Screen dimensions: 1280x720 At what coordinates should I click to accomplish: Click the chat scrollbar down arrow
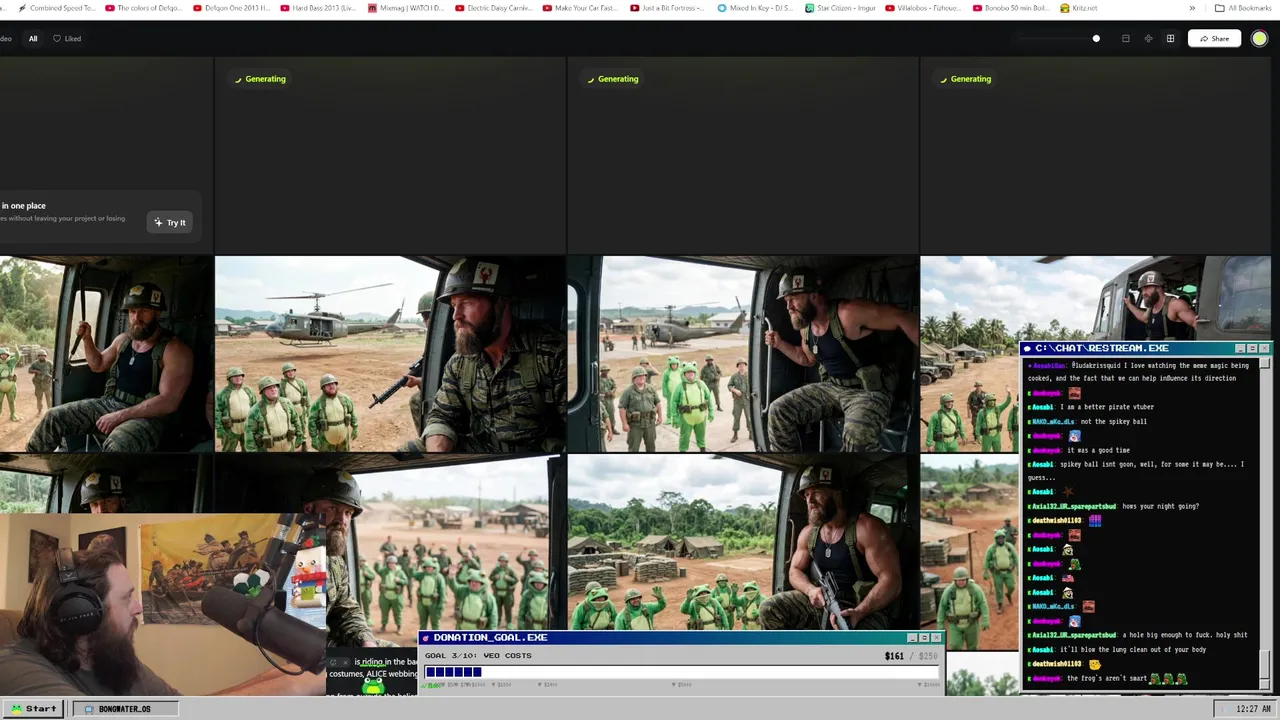1265,684
